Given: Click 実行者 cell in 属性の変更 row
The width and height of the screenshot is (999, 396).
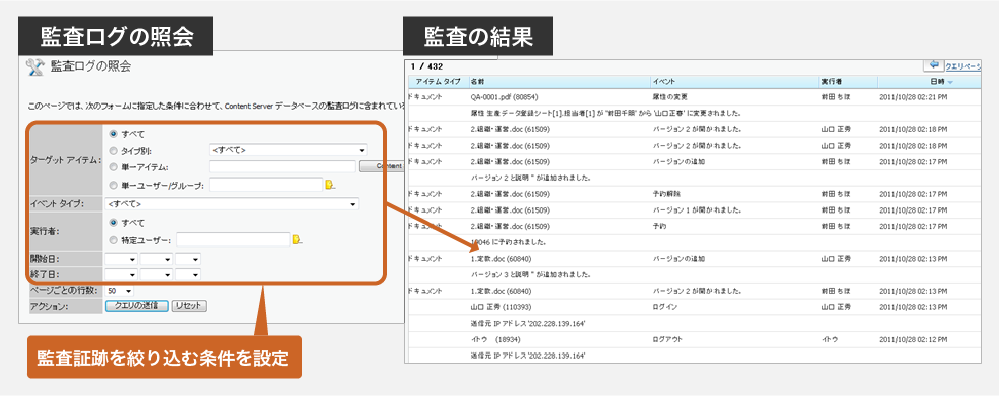Looking at the screenshot, I should [x=835, y=97].
